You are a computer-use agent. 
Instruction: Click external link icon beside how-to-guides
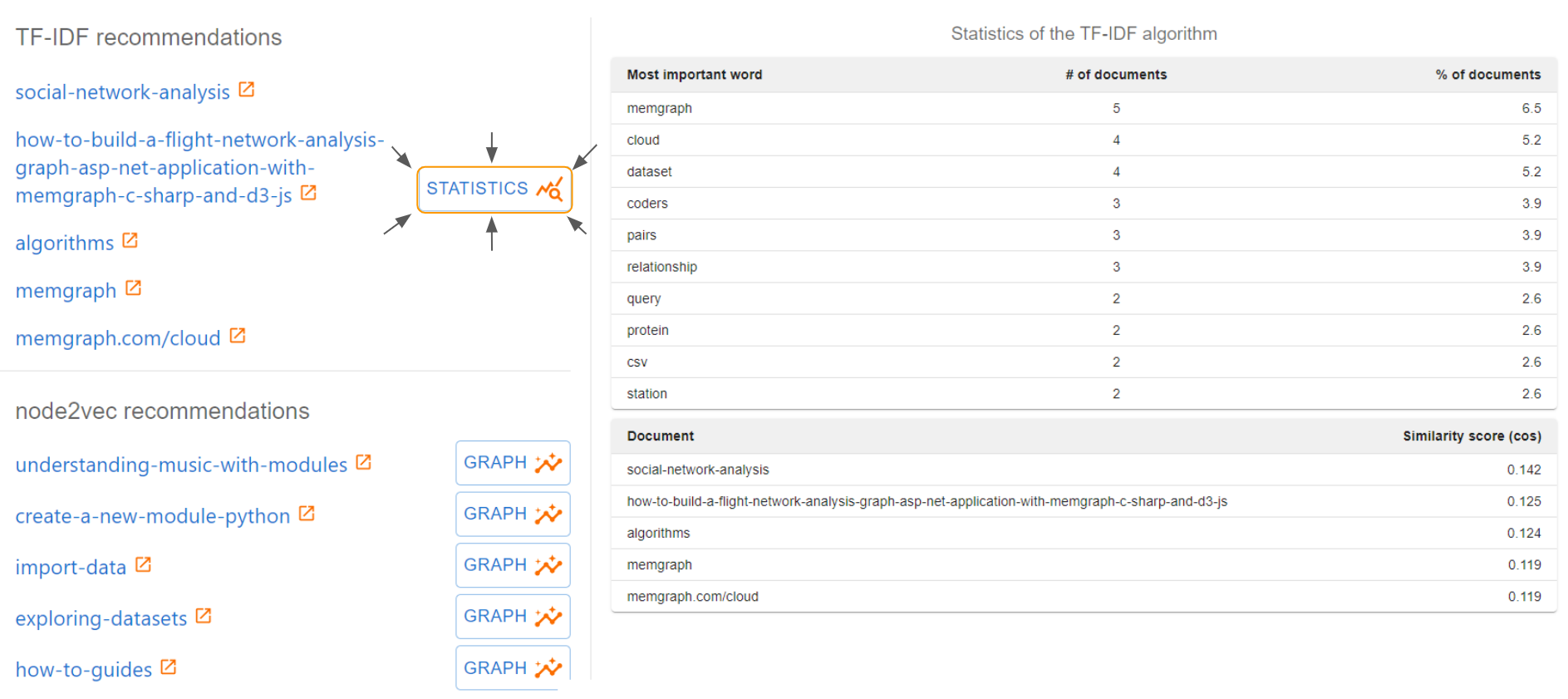(169, 667)
